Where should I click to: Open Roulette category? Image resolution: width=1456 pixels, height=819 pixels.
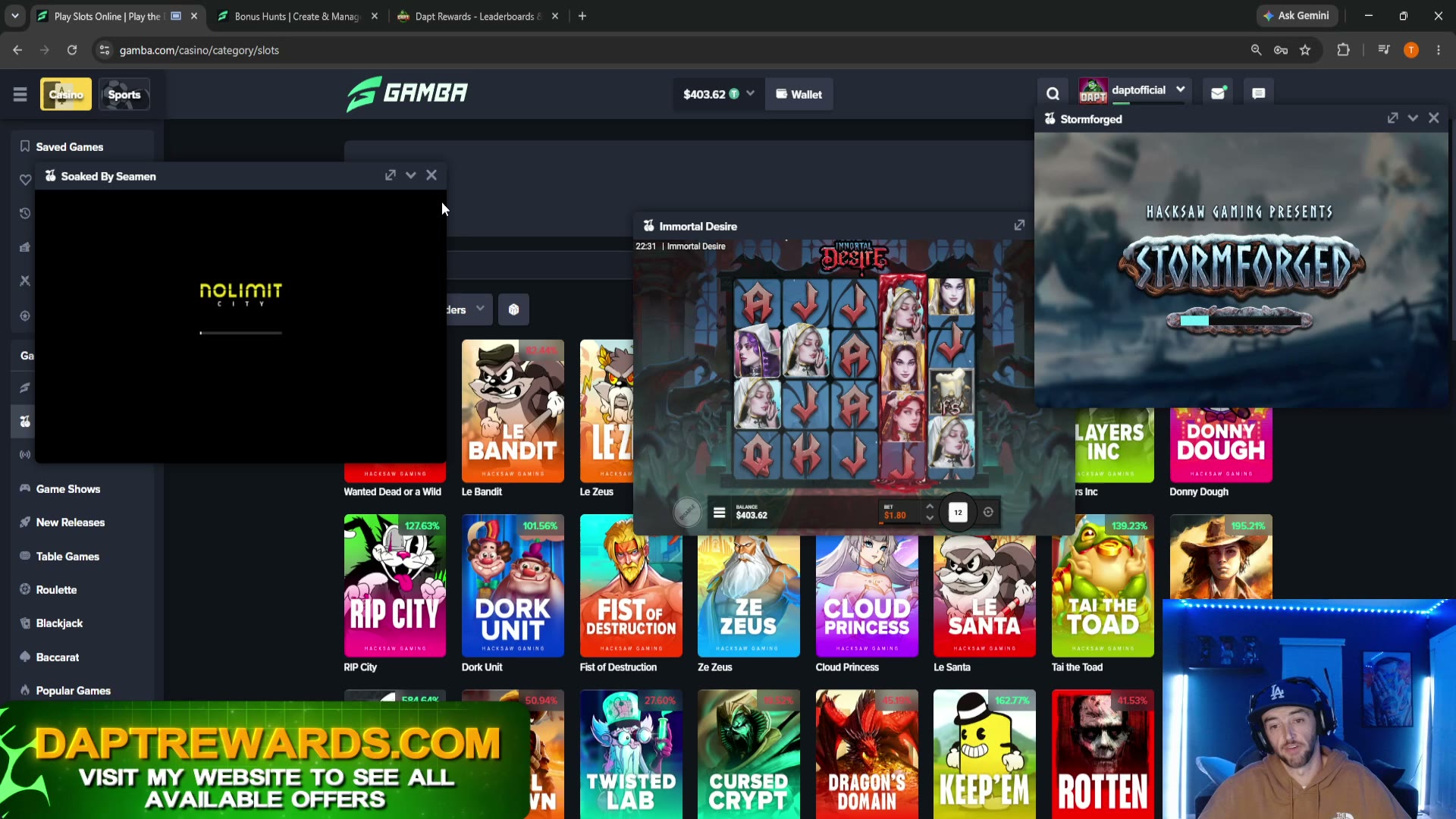(x=56, y=590)
